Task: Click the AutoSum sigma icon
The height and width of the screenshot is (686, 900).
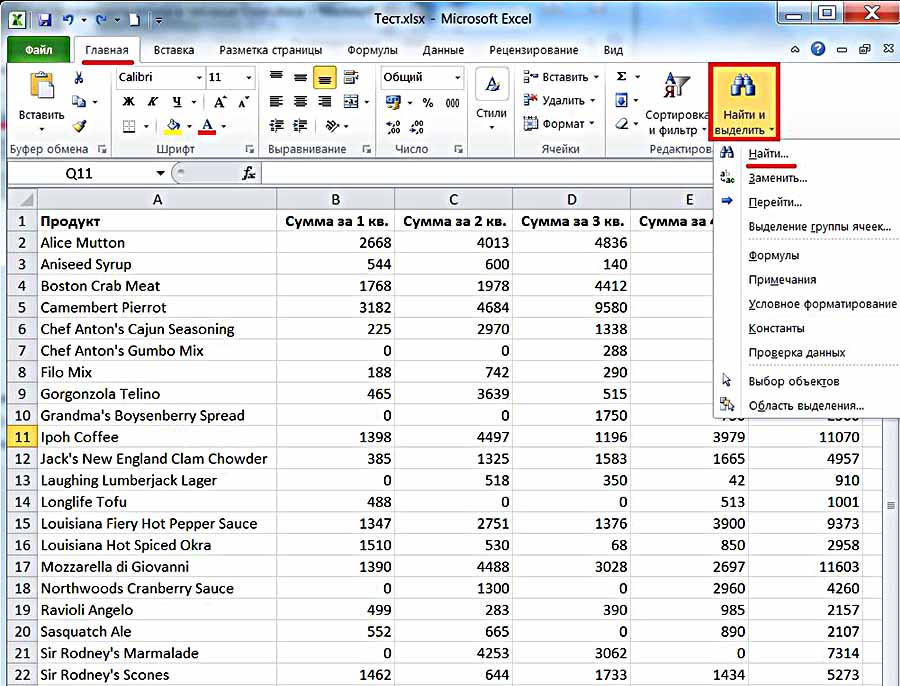Action: point(621,76)
